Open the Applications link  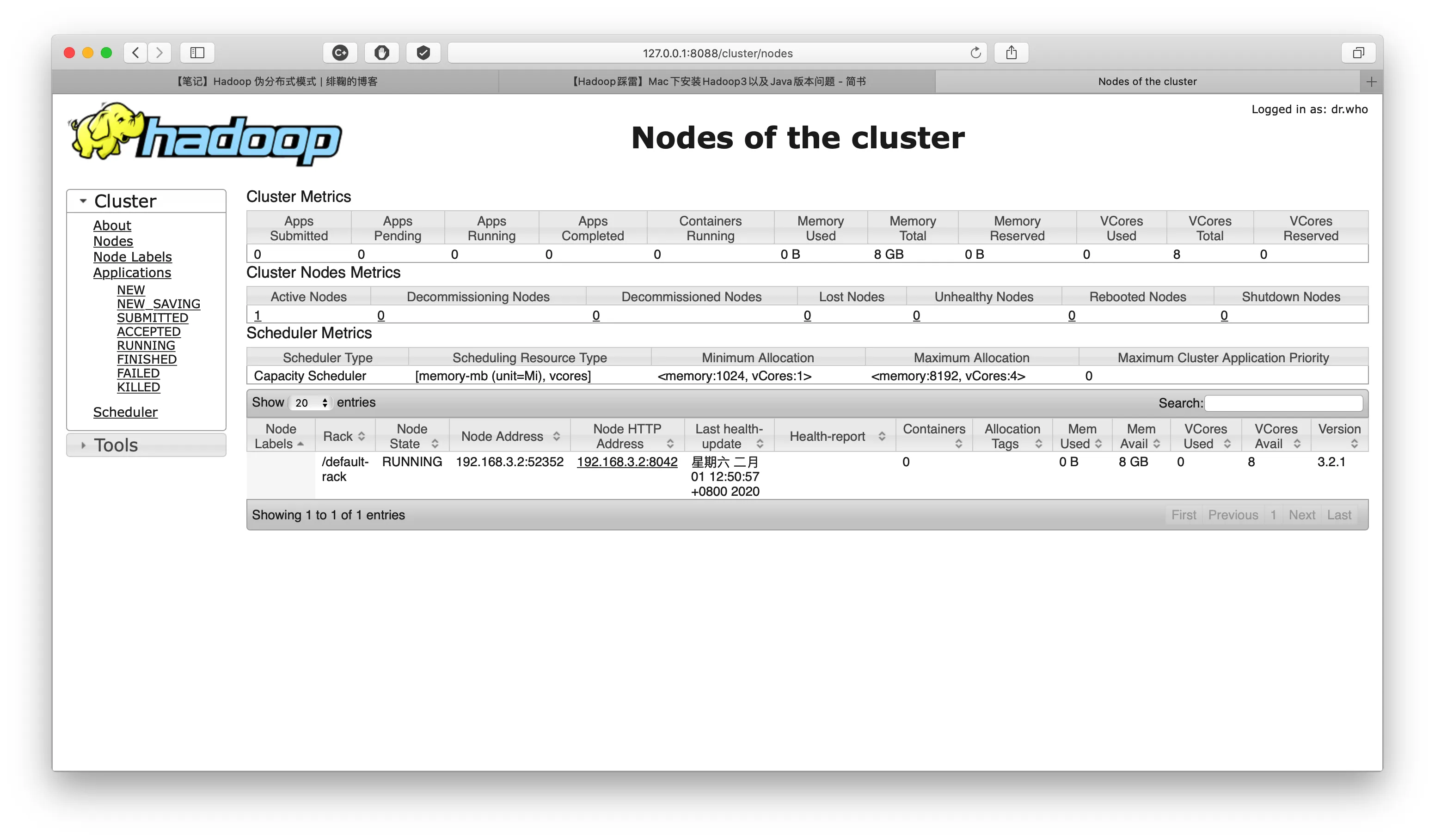(132, 273)
